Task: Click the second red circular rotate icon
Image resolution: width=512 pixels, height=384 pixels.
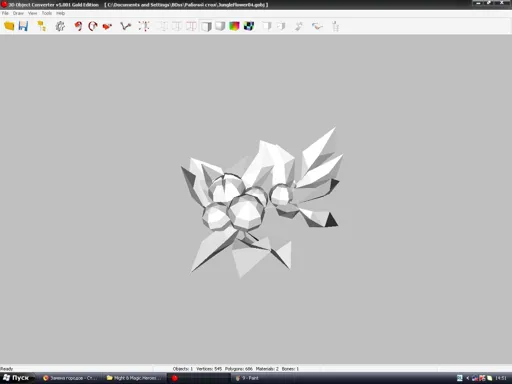Action: pyautogui.click(x=92, y=26)
